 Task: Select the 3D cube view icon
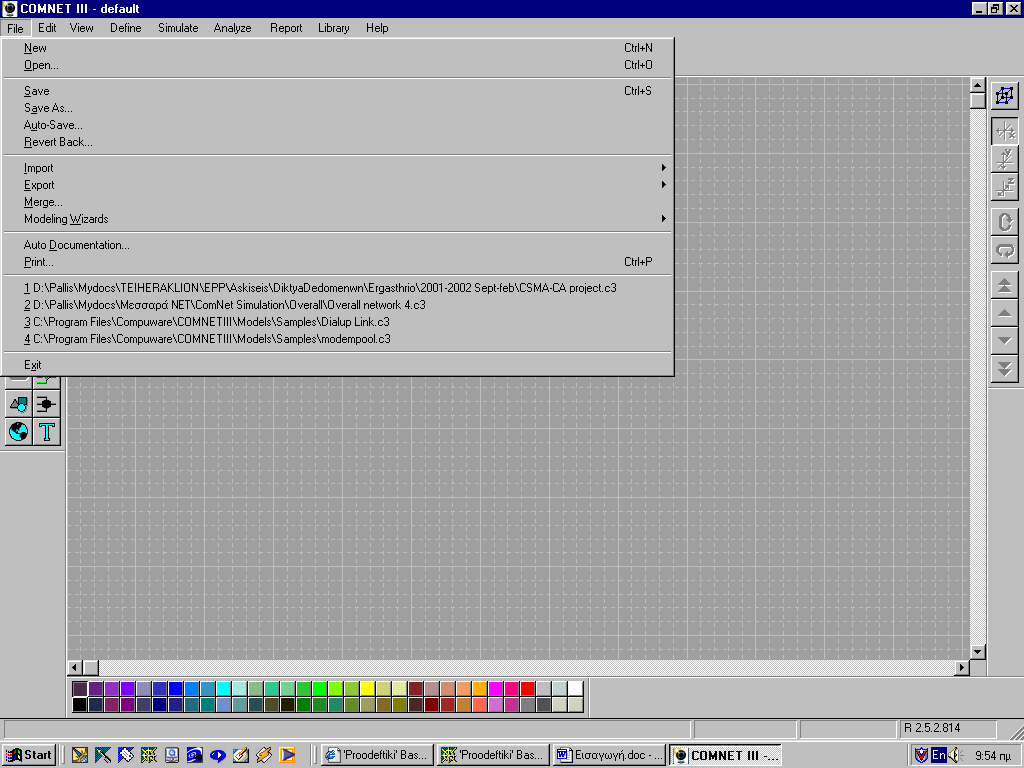(1004, 96)
